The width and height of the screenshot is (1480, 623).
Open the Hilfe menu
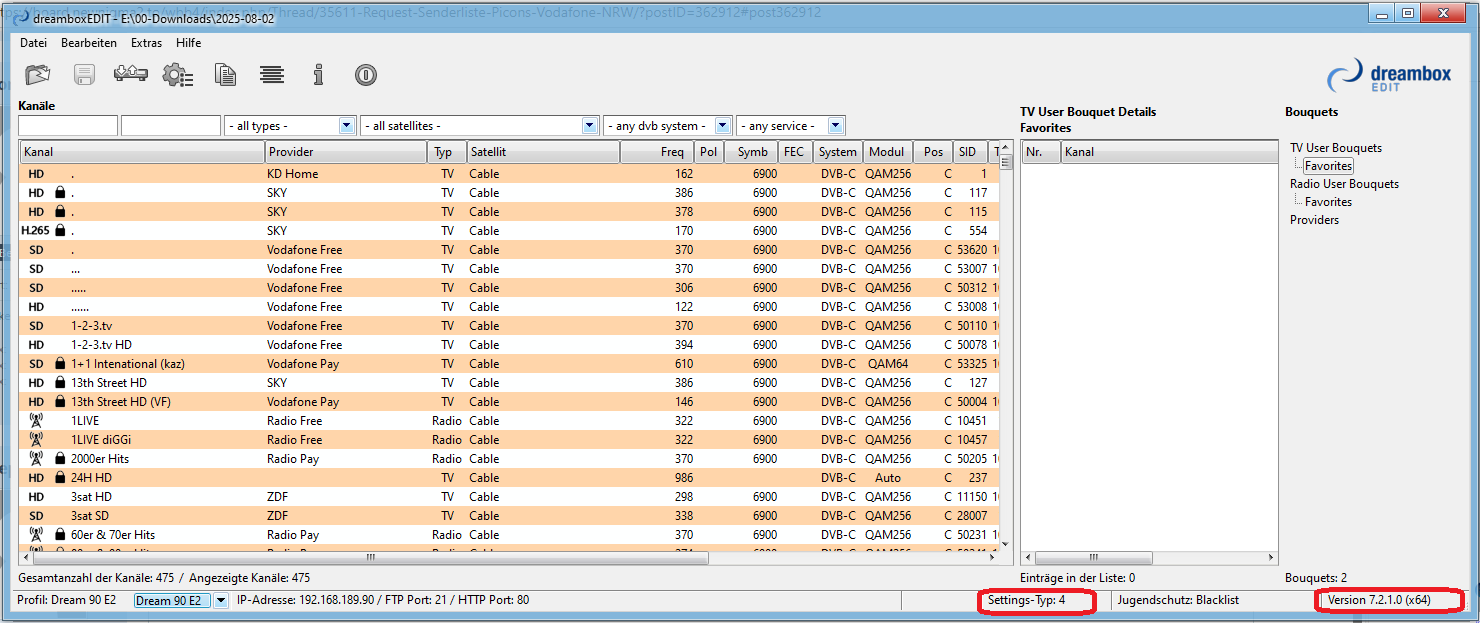coord(188,43)
